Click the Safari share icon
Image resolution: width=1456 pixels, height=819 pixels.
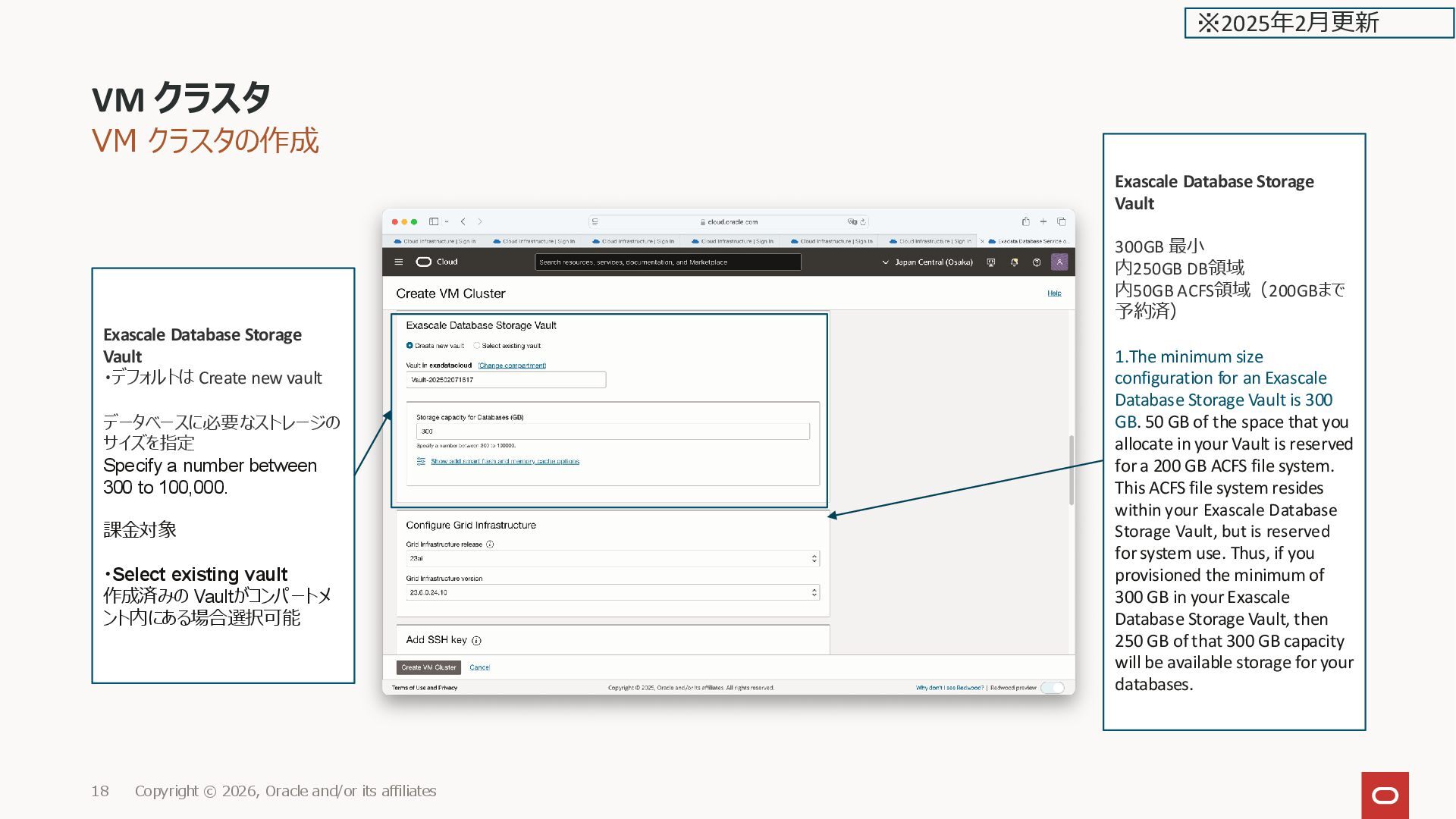[1025, 222]
